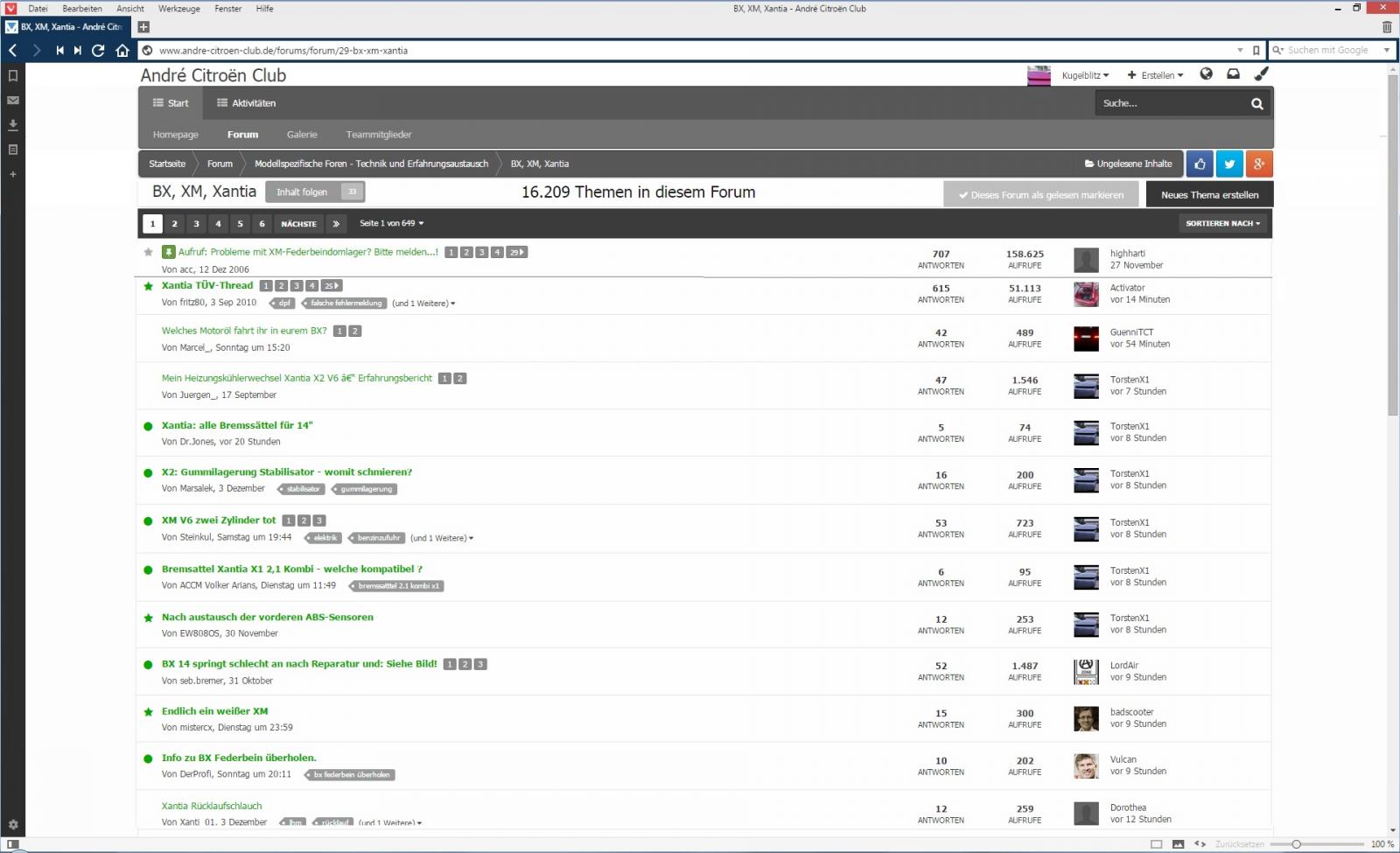Open the Seite 1 von 649 page jump
Screen dimensions: 1400x853
(x=391, y=224)
